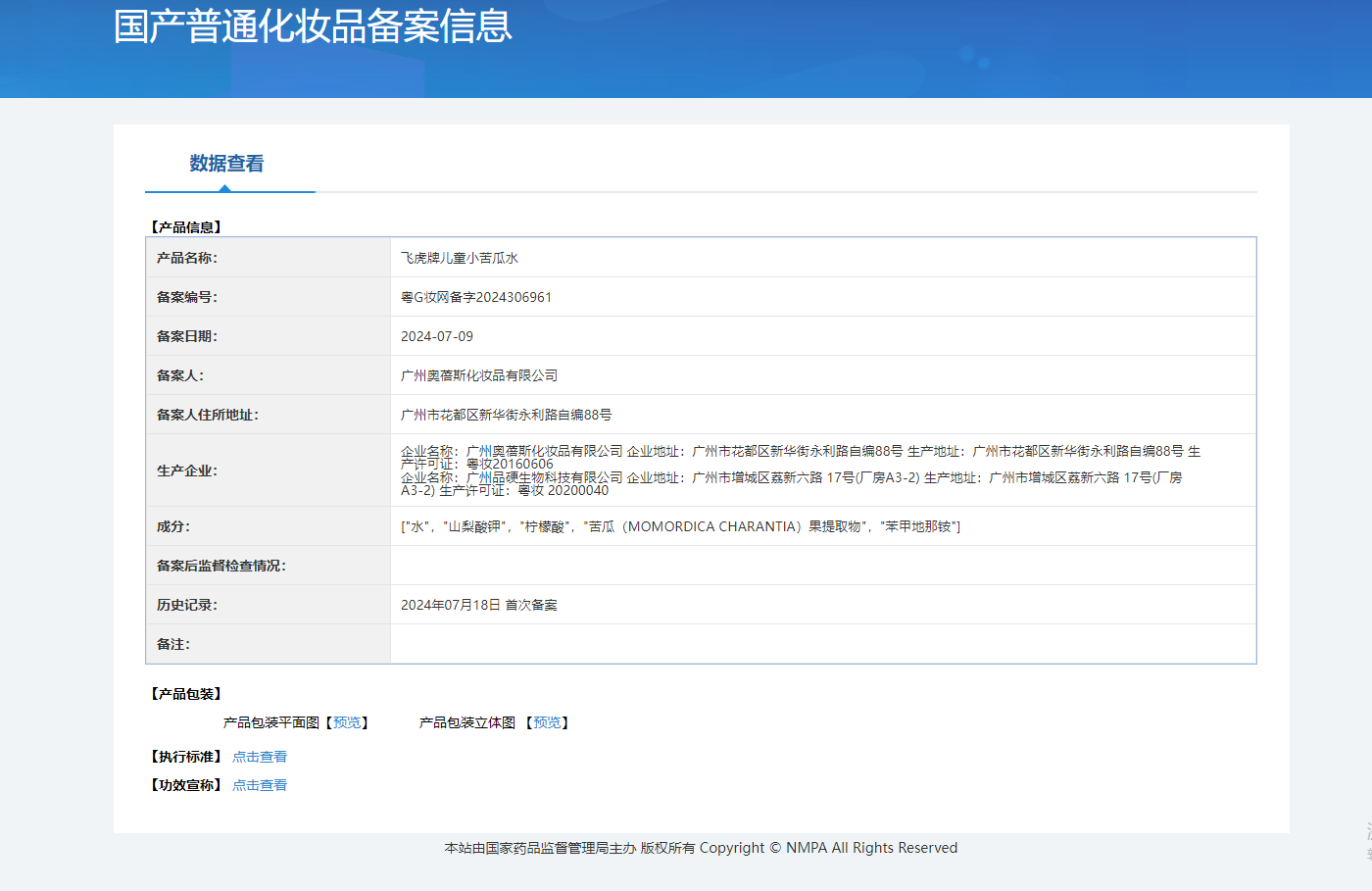Open the 数据查看 tab
Screen dimensions: 1372x891
226,164
